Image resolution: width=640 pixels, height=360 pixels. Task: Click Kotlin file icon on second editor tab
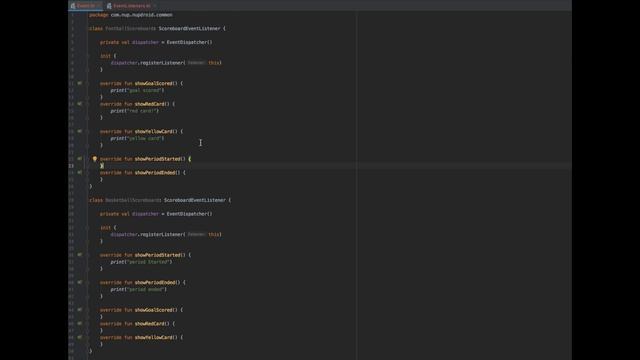(x=109, y=6)
